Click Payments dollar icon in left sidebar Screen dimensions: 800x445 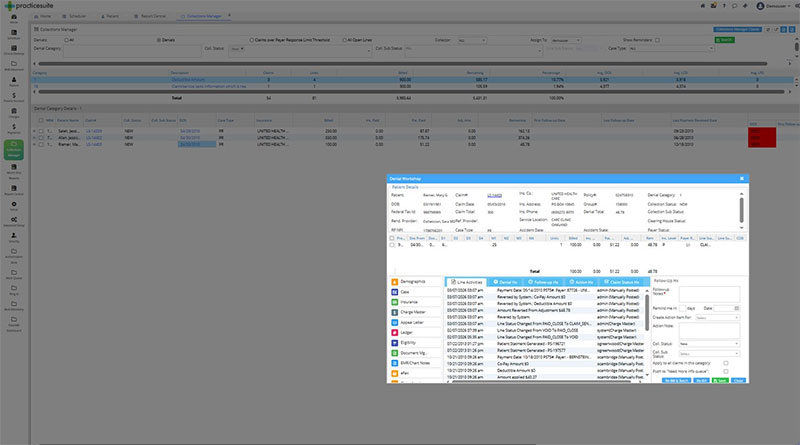pyautogui.click(x=14, y=129)
